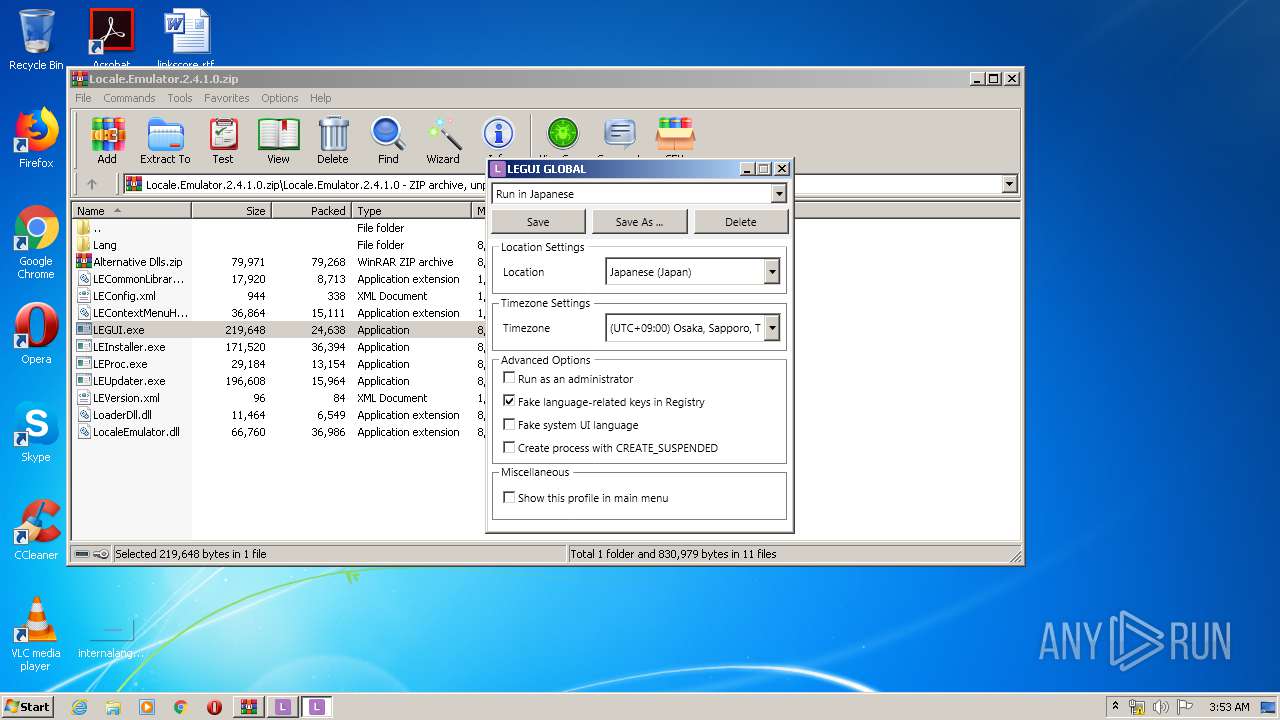Select the parent folder '..' row
The image size is (1280, 720).
click(279, 228)
